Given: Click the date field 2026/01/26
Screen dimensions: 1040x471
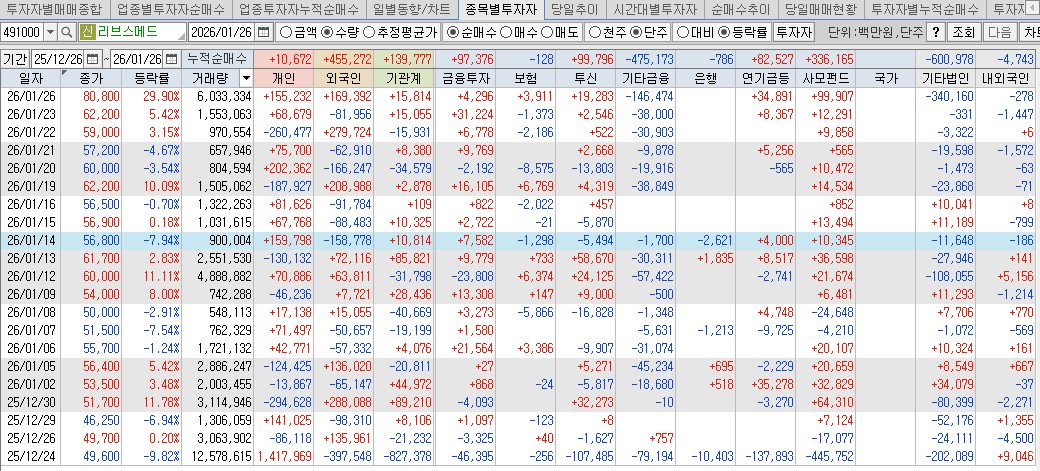Looking at the screenshot, I should click(222, 32).
